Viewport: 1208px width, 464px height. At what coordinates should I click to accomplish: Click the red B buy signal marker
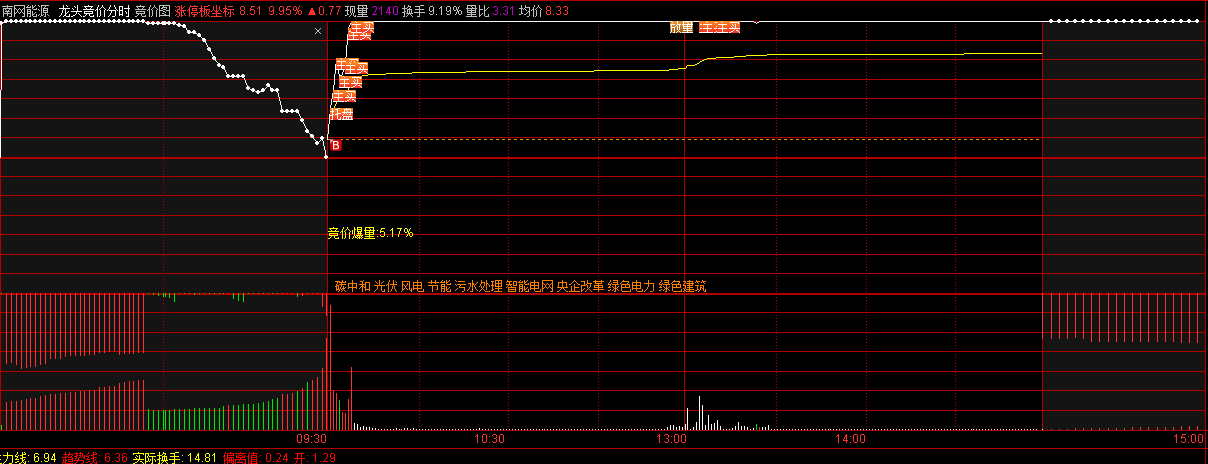point(335,146)
